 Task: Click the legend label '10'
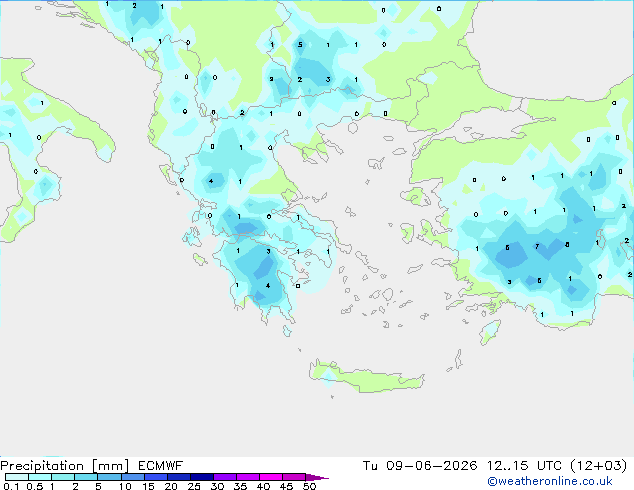[125, 486]
